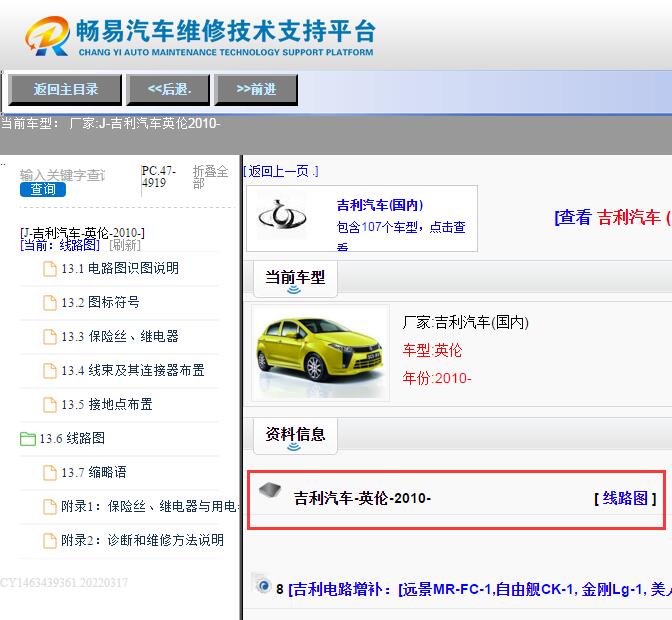
Task: Go back with the <<后退 button
Action: point(168,90)
